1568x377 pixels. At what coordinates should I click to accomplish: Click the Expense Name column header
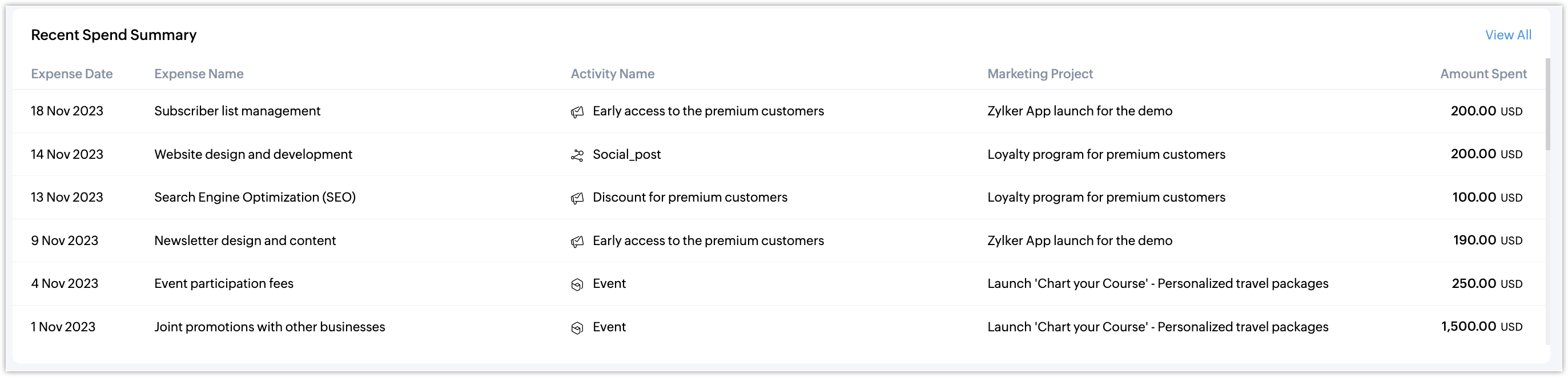199,74
